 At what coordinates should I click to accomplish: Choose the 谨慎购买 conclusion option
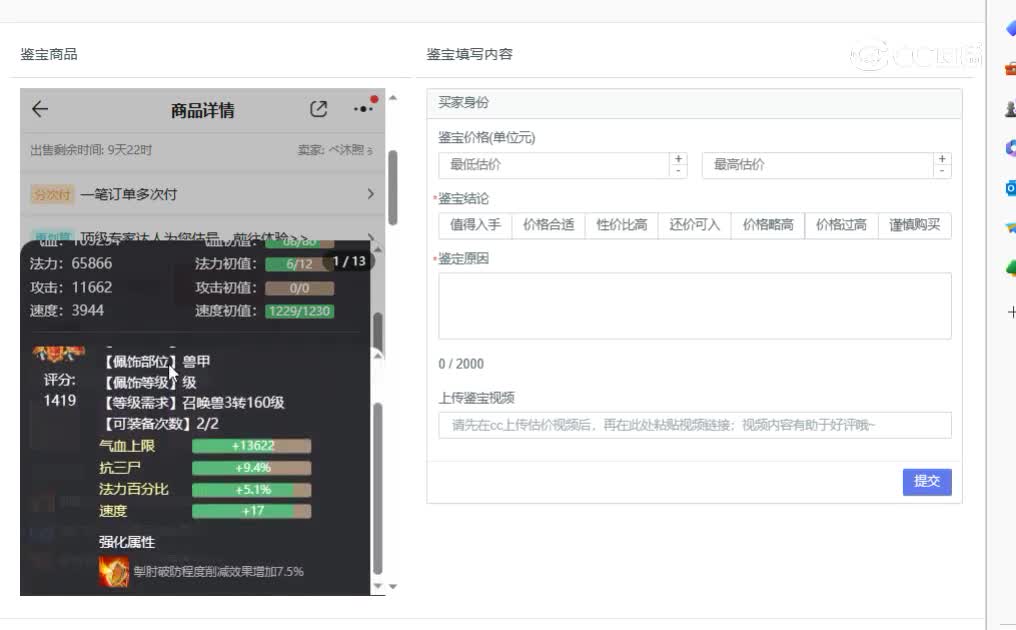coord(914,225)
